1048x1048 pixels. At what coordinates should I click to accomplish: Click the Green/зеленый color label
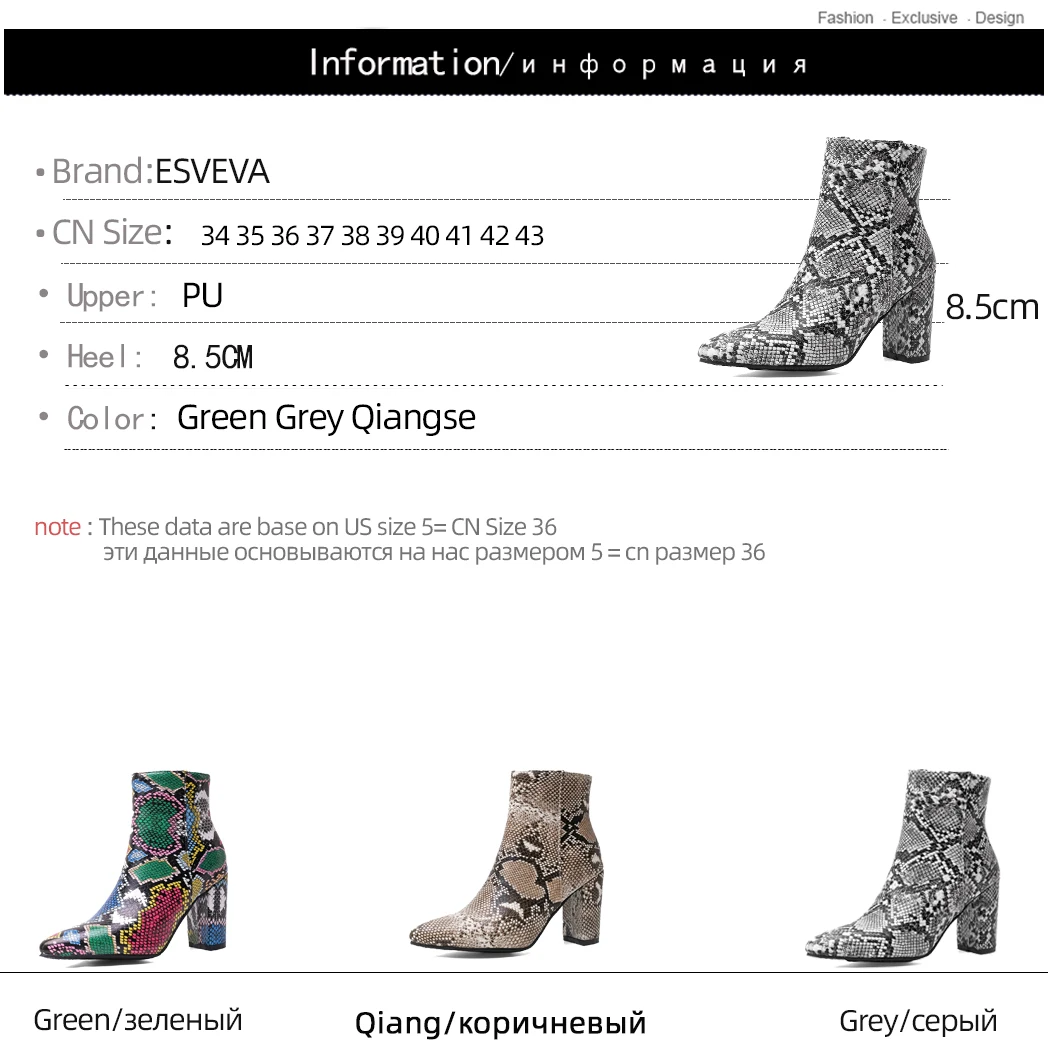138,1021
